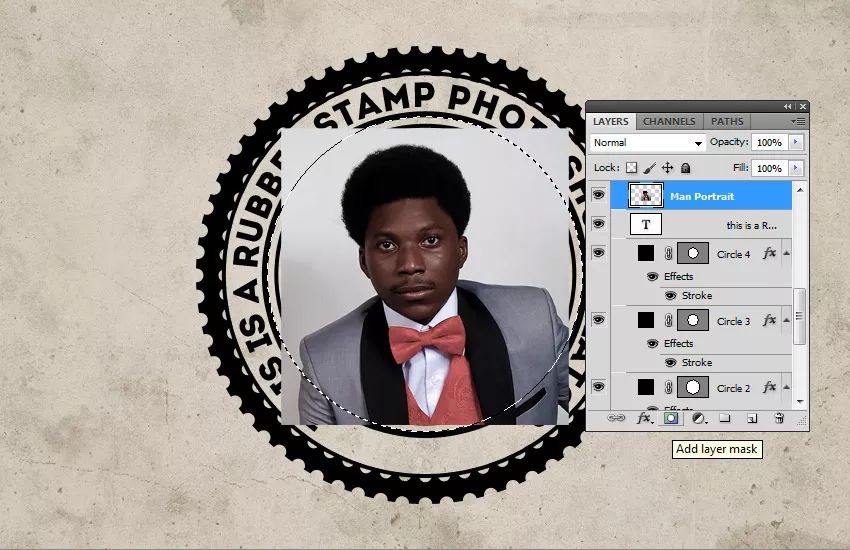Hide the Man Portrait layer
Viewport: 850px width, 550px height.
tap(598, 195)
